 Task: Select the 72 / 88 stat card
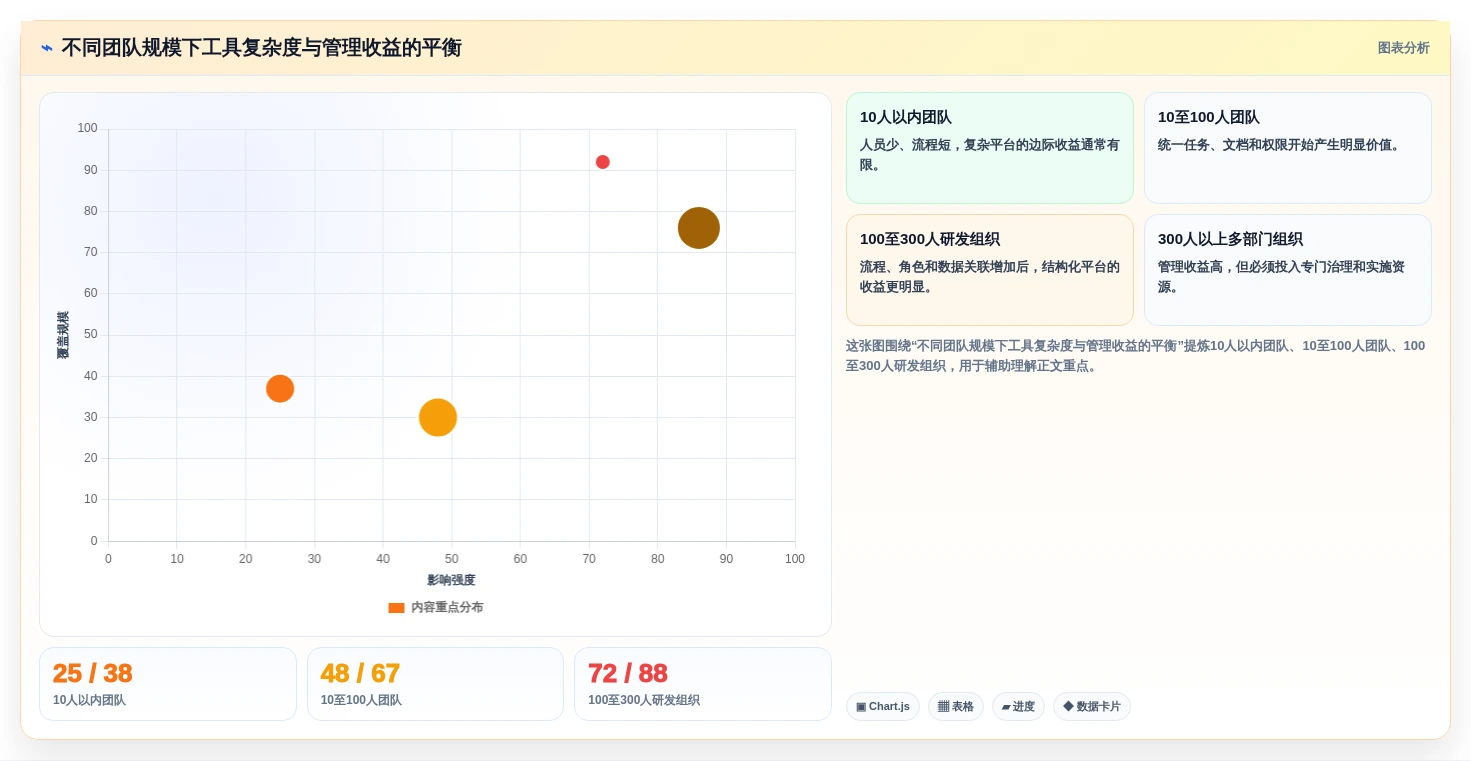click(x=703, y=684)
